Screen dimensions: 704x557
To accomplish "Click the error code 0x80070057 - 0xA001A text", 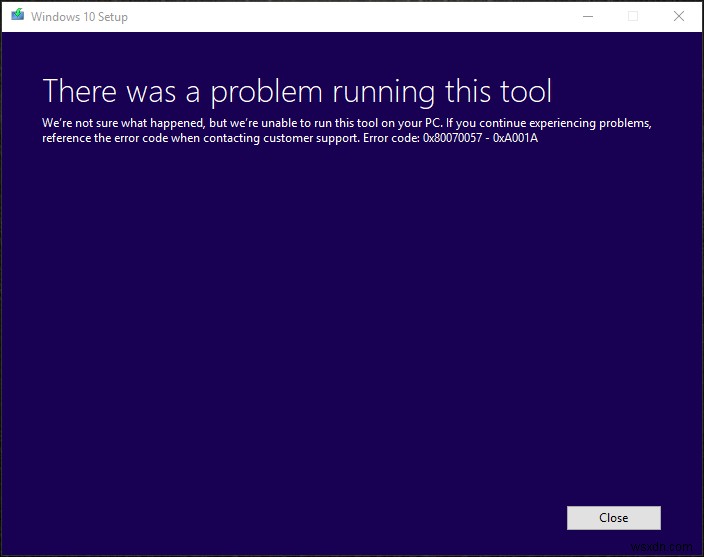I will pyautogui.click(x=480, y=138).
